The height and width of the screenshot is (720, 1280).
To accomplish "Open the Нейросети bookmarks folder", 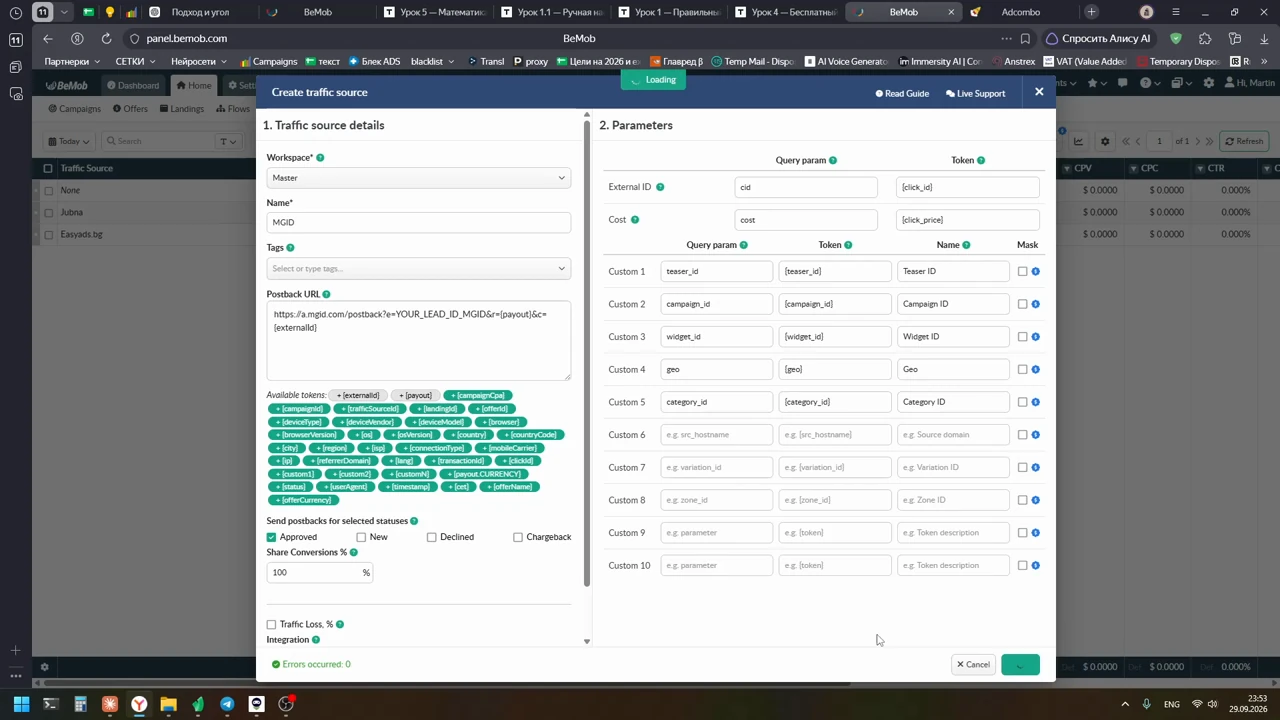I will point(198,61).
